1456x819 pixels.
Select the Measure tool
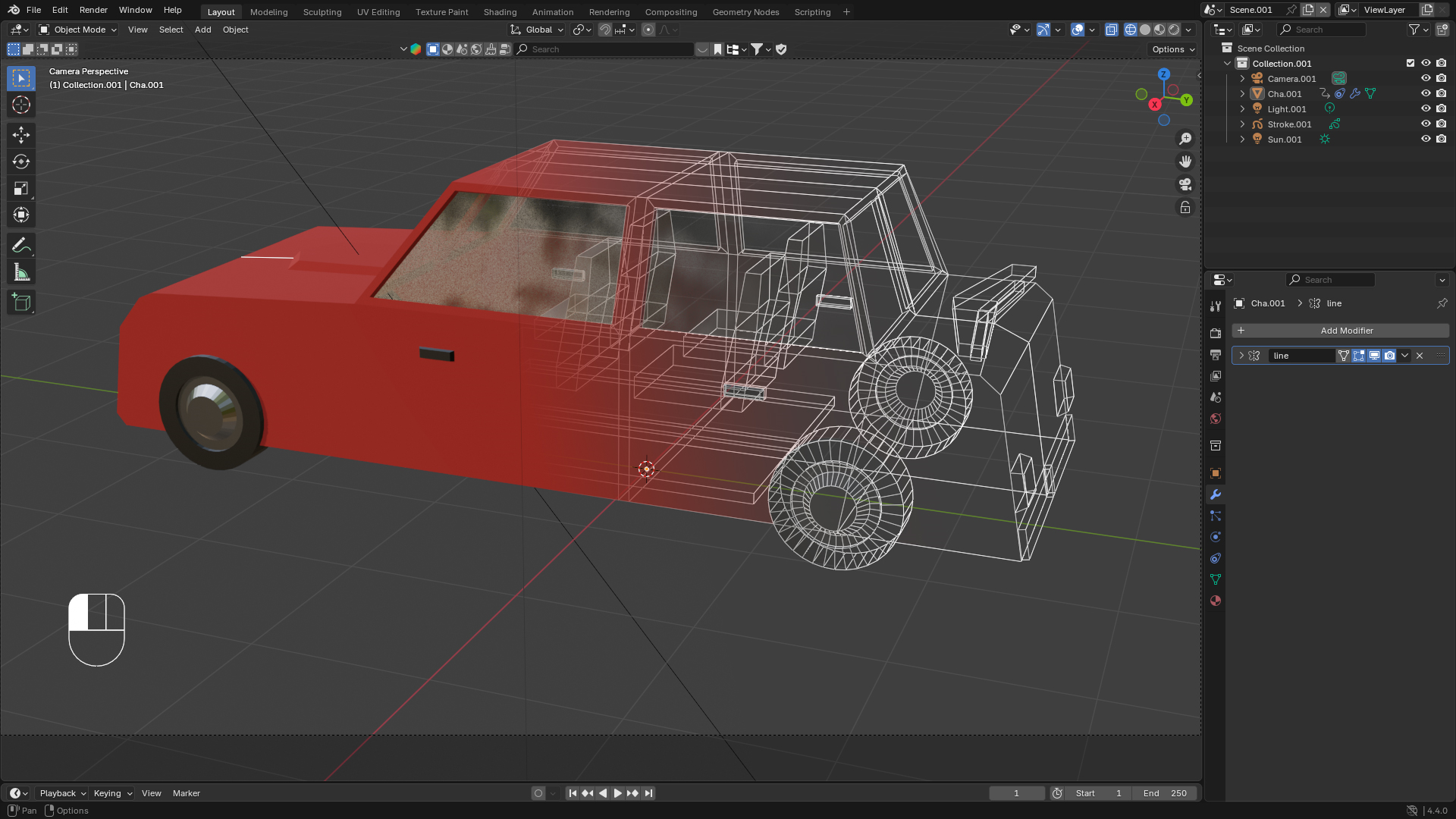(21, 272)
